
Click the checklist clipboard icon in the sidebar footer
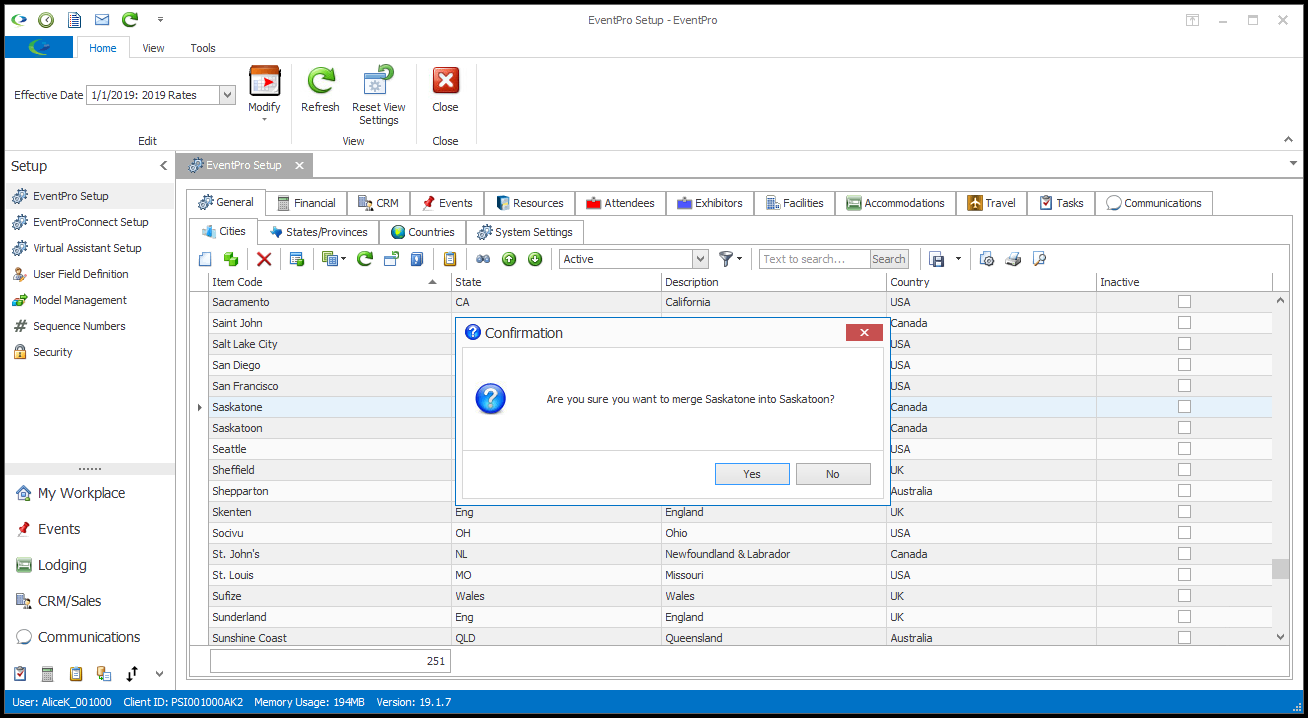point(19,674)
